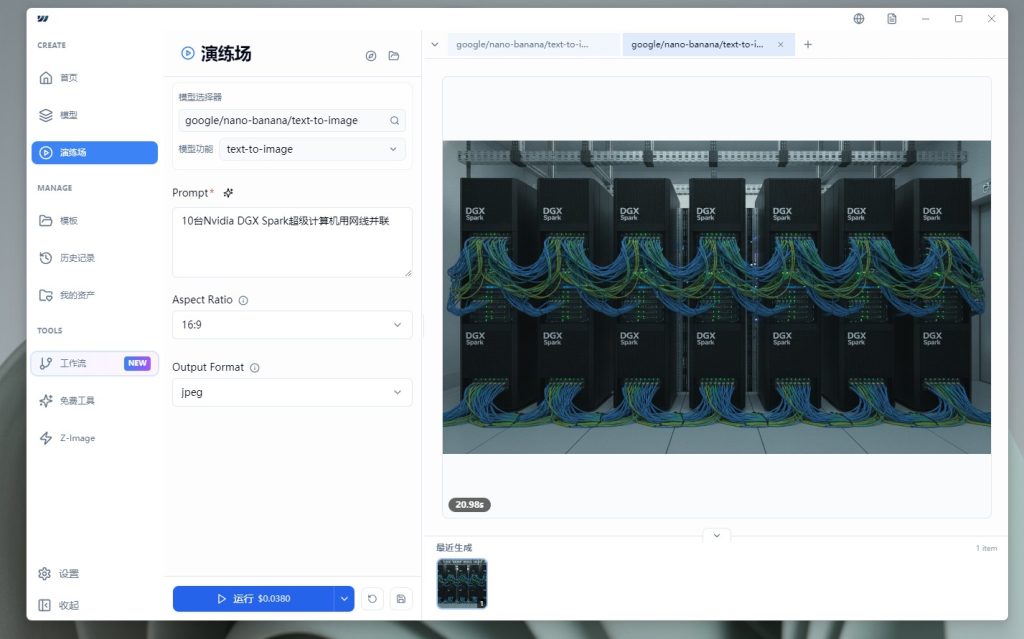This screenshot has height=639, width=1024.
Task: Select the recent generation thumbnail
Action: pyautogui.click(x=462, y=583)
